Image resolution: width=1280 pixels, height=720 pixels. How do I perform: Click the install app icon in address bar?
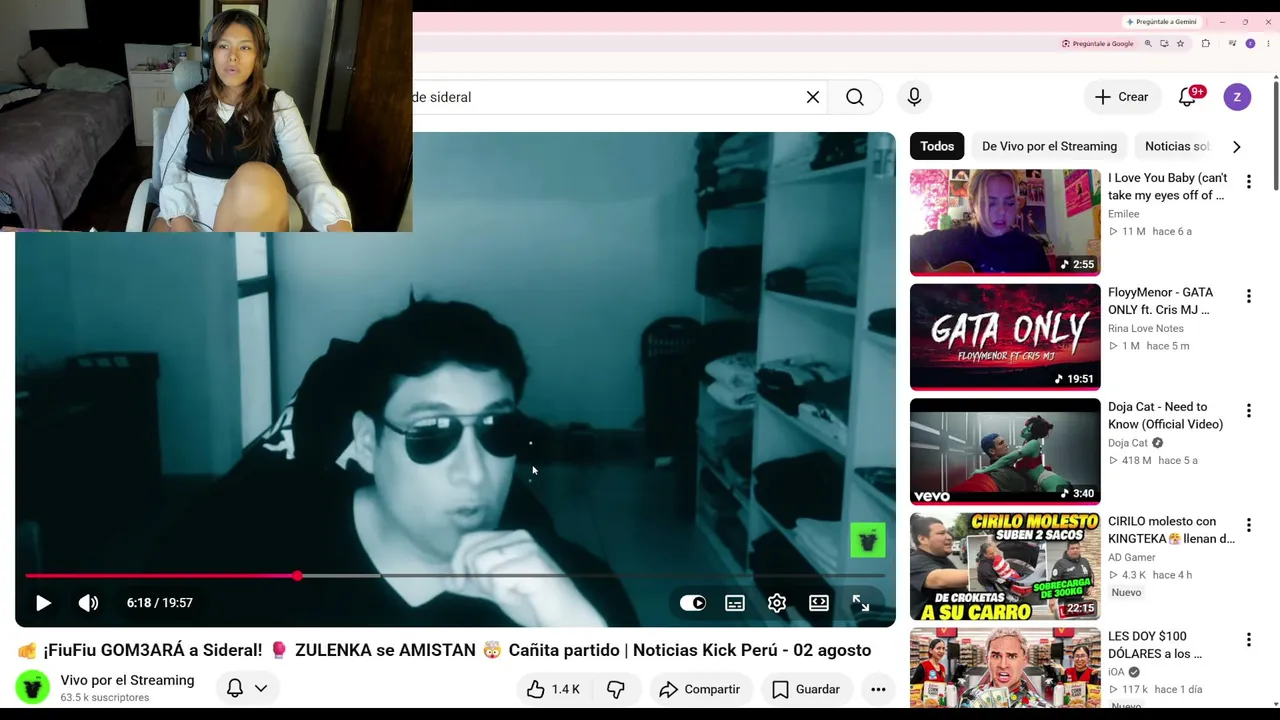coord(1164,44)
